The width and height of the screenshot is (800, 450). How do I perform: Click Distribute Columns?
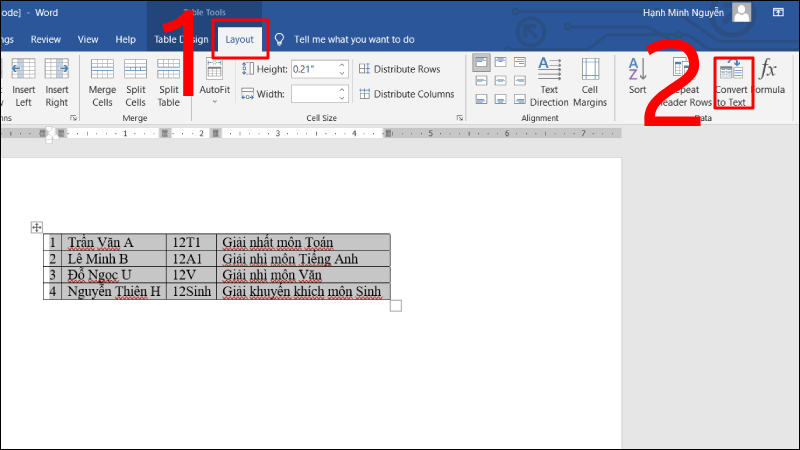coord(407,94)
